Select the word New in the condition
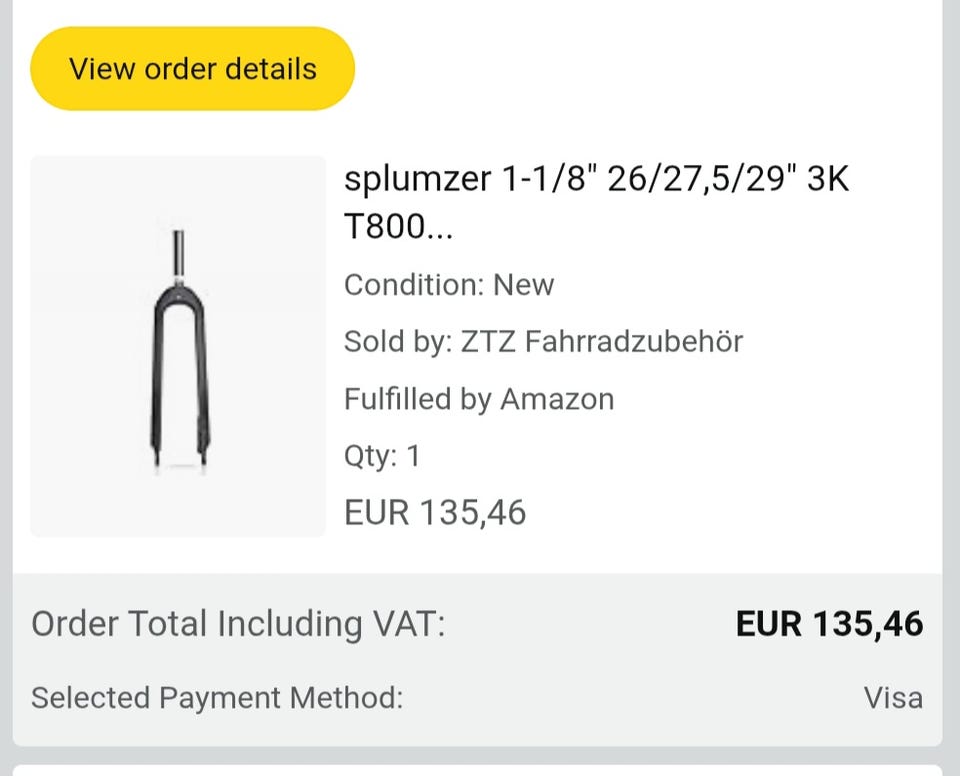The height and width of the screenshot is (776, 960). pyautogui.click(x=523, y=285)
